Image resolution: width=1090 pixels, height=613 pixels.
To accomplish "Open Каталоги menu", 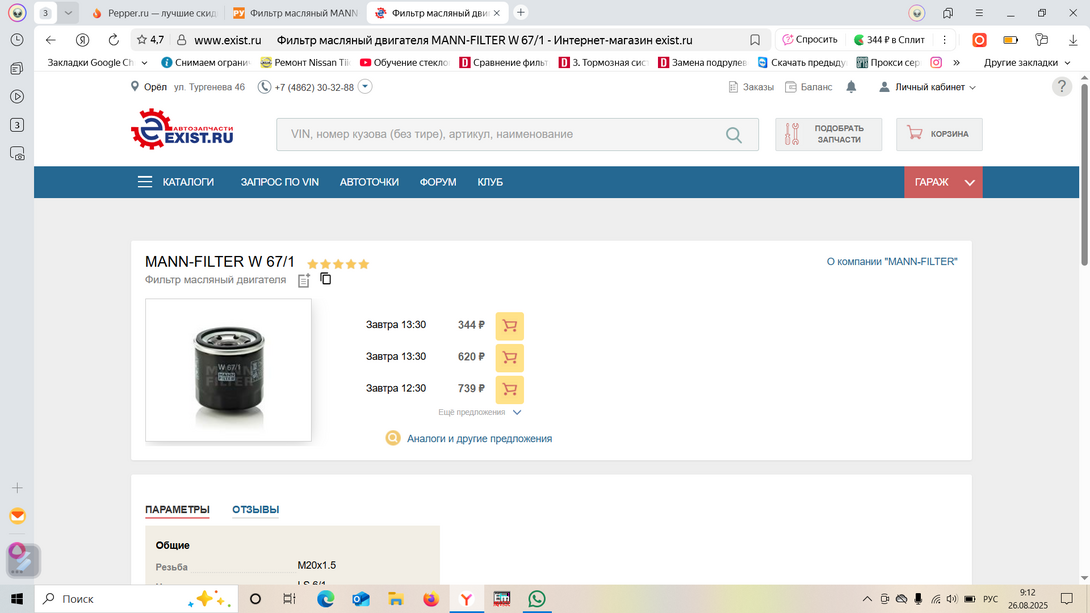I will [176, 182].
